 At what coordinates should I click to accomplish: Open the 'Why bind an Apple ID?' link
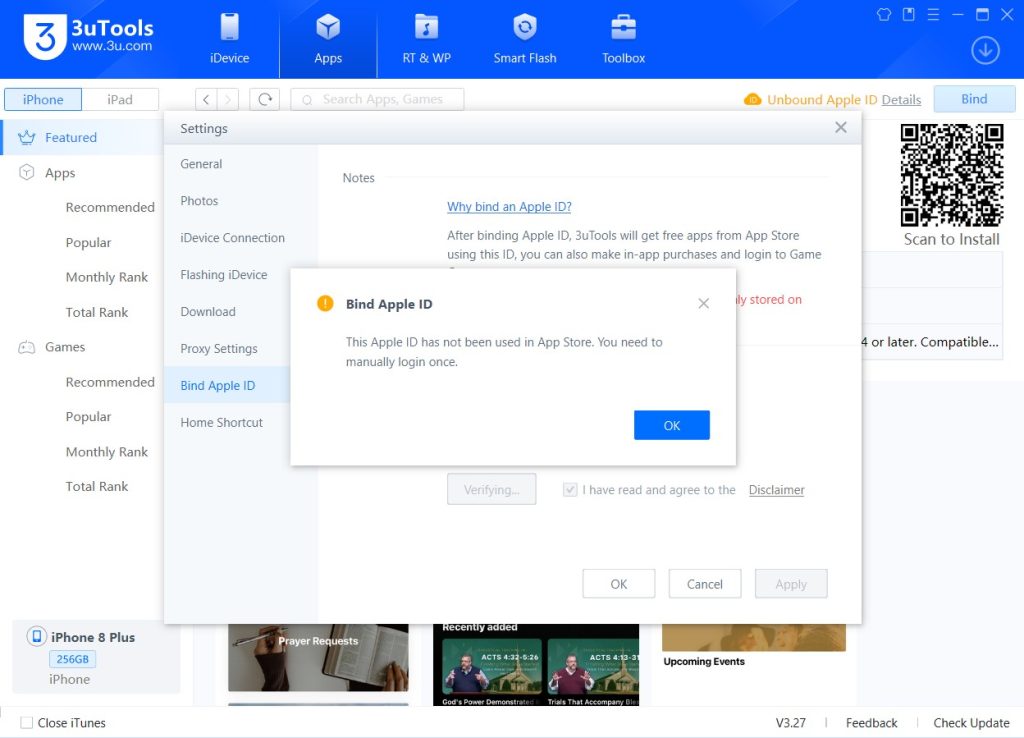(509, 207)
